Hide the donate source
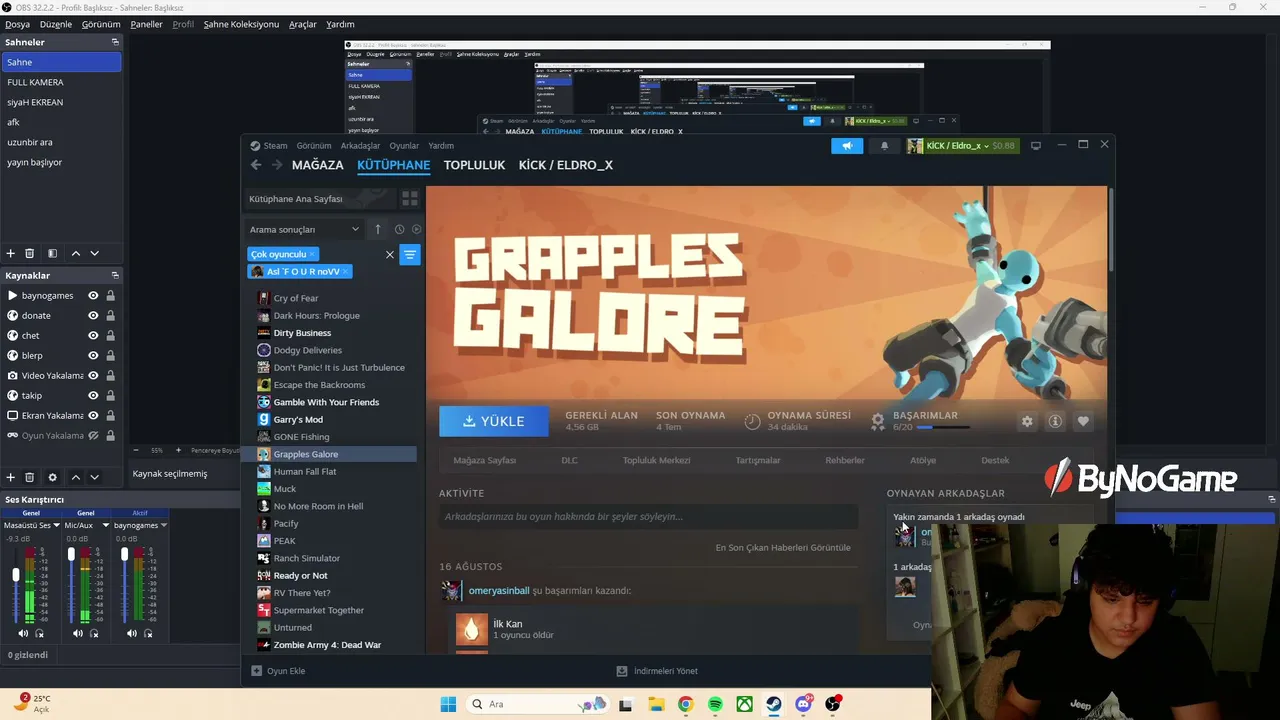The width and height of the screenshot is (1280, 720). [x=93, y=316]
